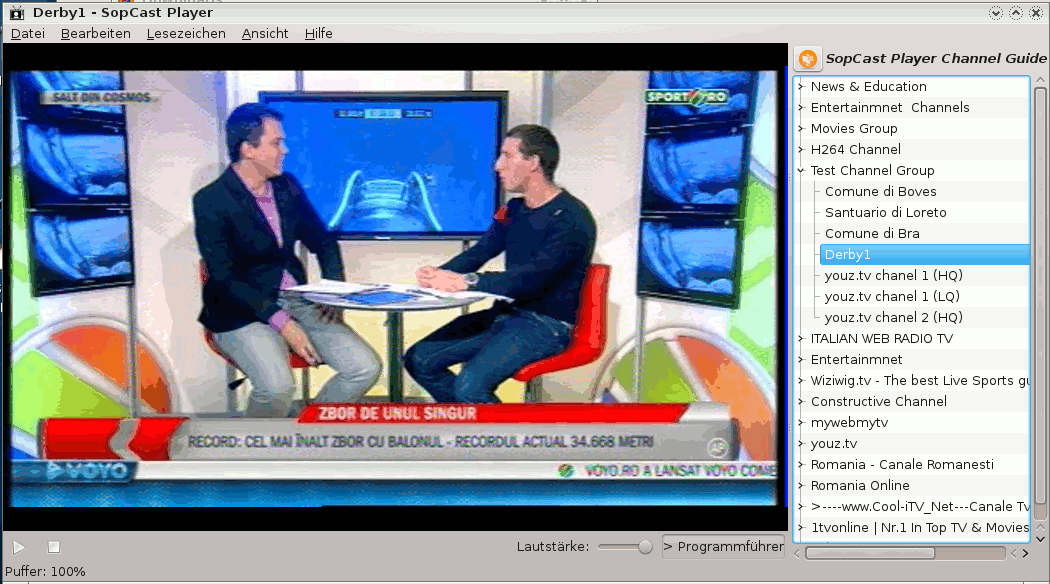The image size is (1050, 584).
Task: Expand the News & Education group
Action: (x=801, y=86)
